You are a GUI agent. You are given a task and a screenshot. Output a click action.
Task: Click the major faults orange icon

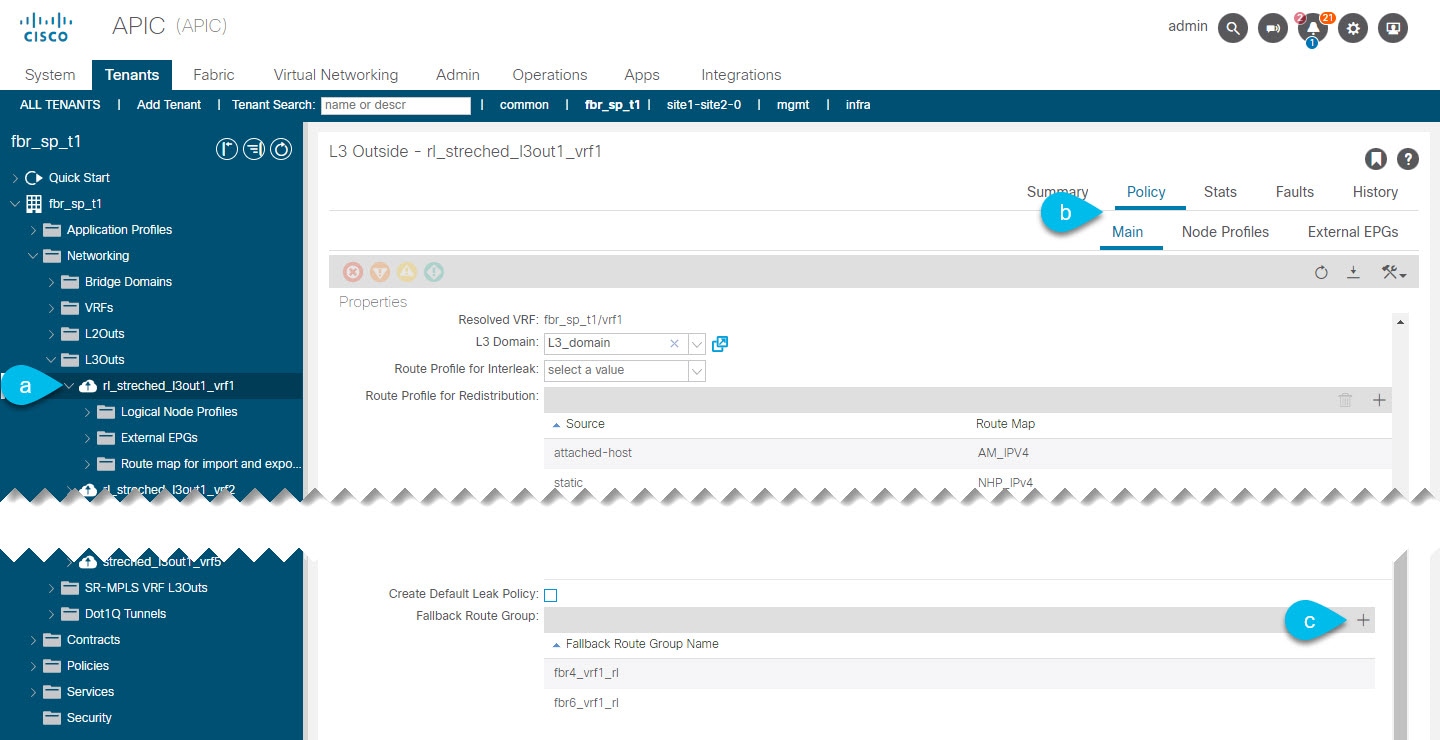click(380, 272)
